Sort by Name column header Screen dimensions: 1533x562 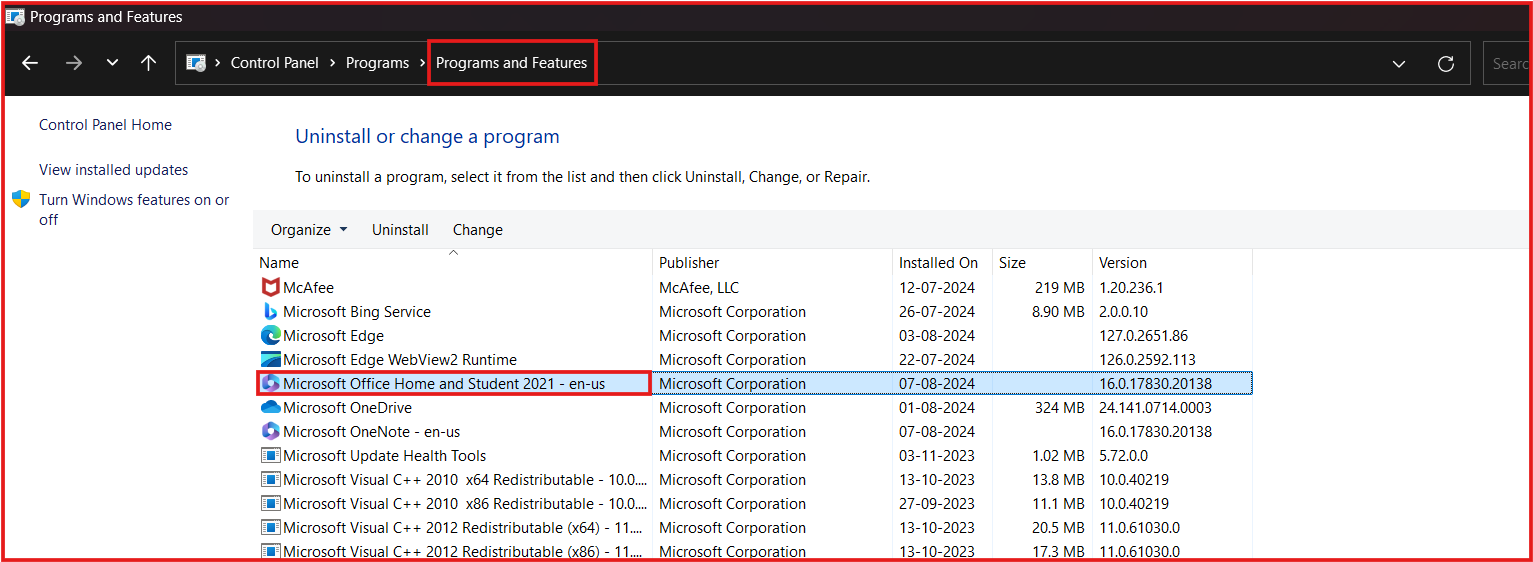[453, 263]
